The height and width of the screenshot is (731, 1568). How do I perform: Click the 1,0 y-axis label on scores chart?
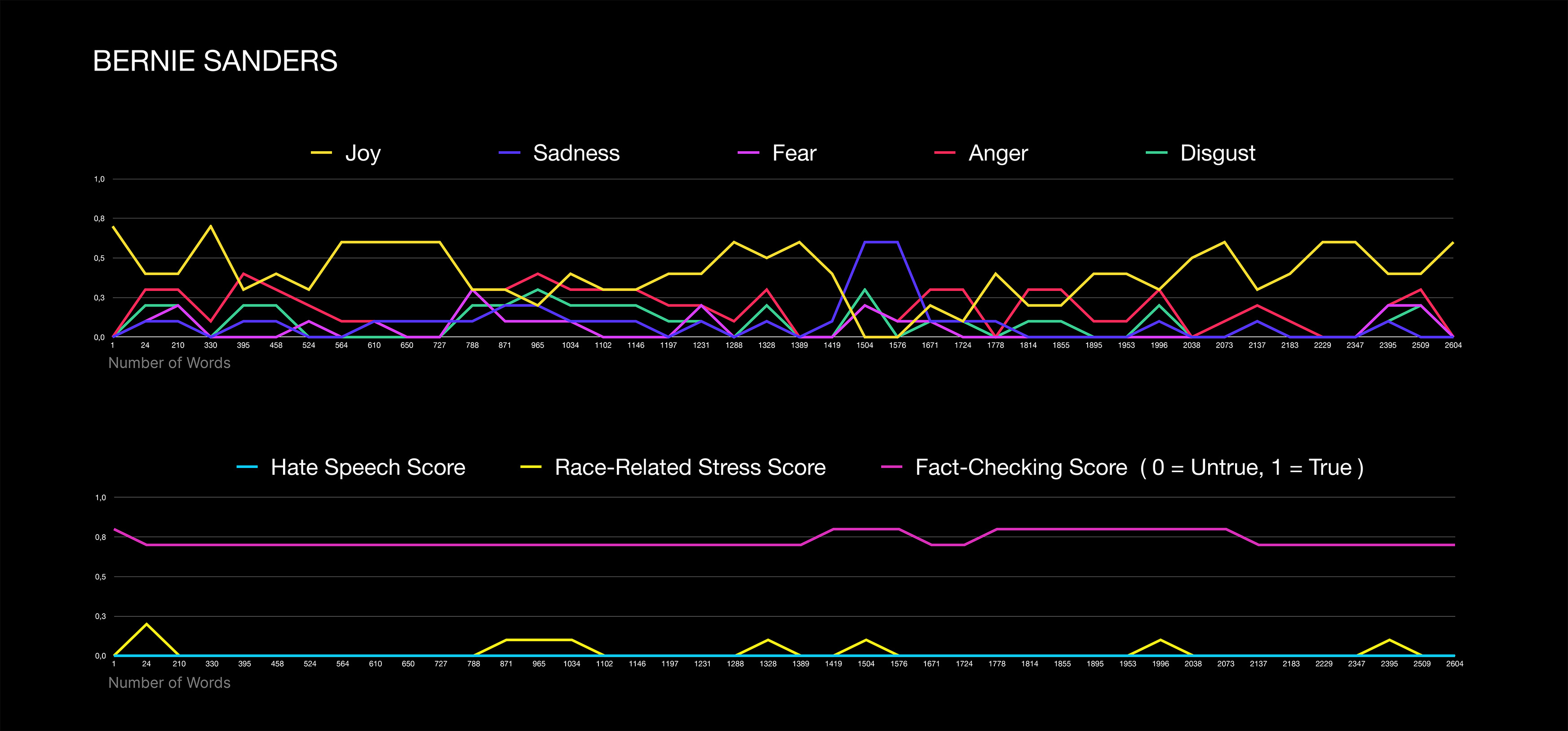click(x=101, y=498)
